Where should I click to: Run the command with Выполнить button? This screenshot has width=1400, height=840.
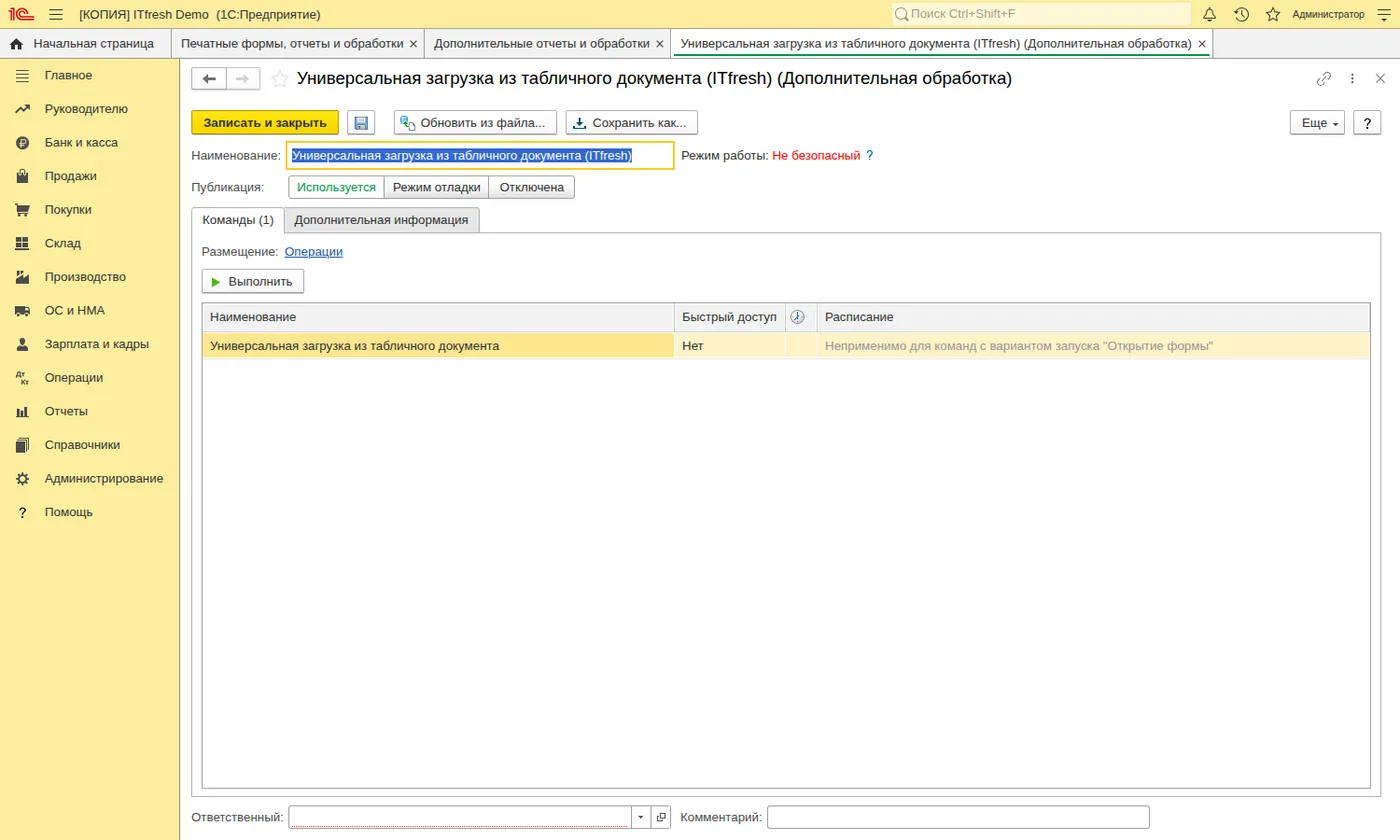click(253, 282)
